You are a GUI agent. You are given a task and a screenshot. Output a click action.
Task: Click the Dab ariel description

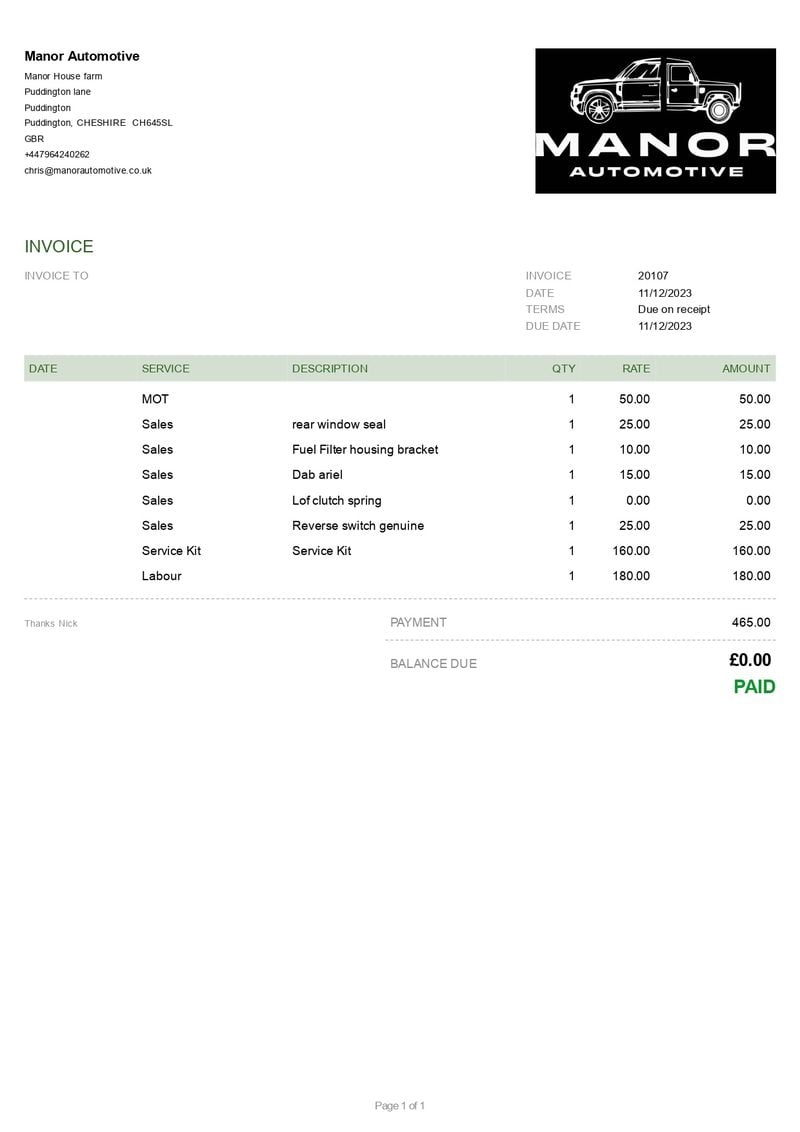click(317, 475)
